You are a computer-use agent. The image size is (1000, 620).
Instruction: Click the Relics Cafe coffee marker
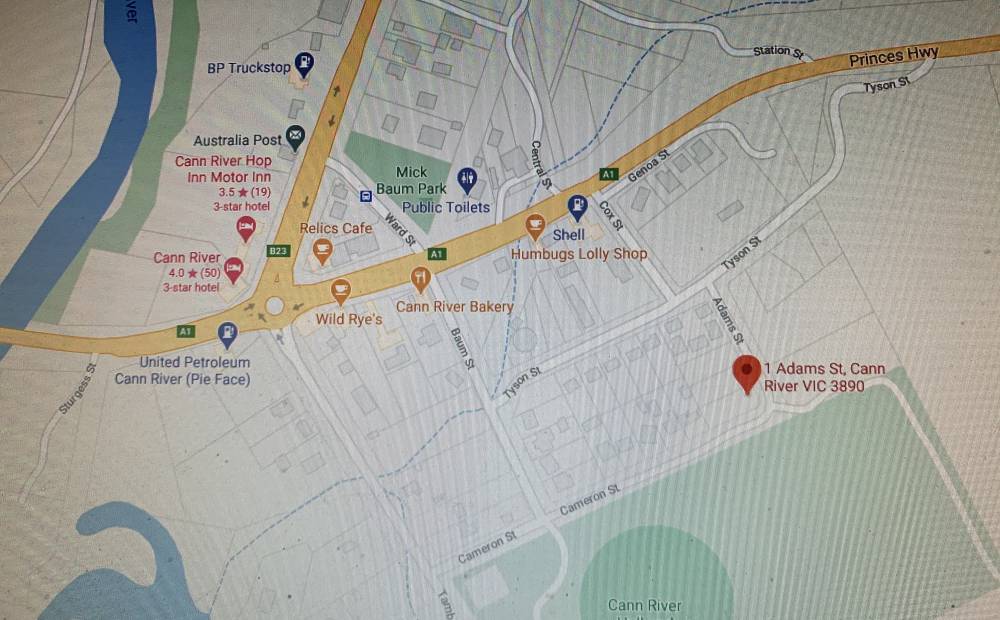323,251
